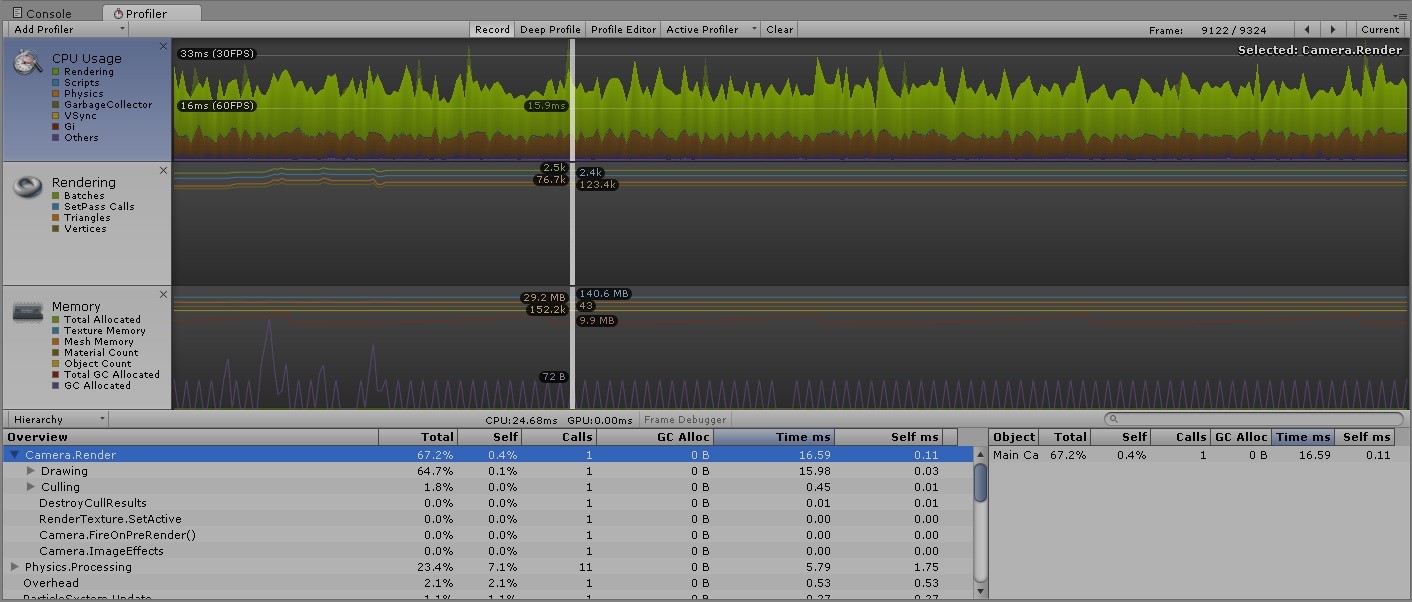1412x602 pixels.
Task: Open the Hierarchy view dropdown
Action: tap(56, 419)
